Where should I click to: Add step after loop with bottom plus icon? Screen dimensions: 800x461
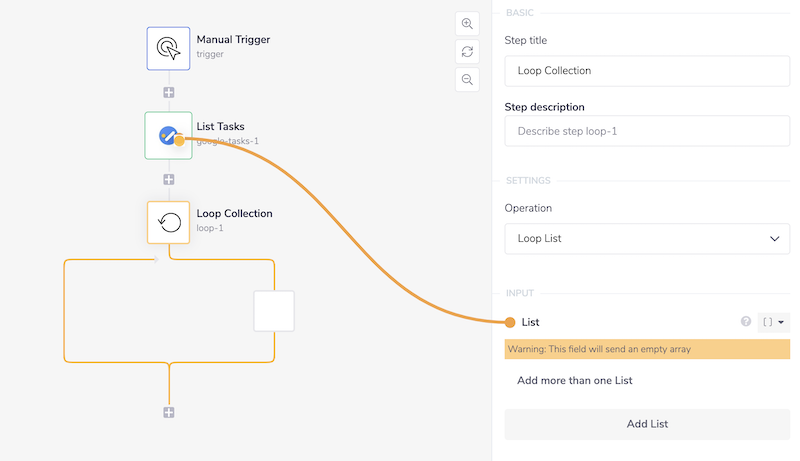pos(169,412)
